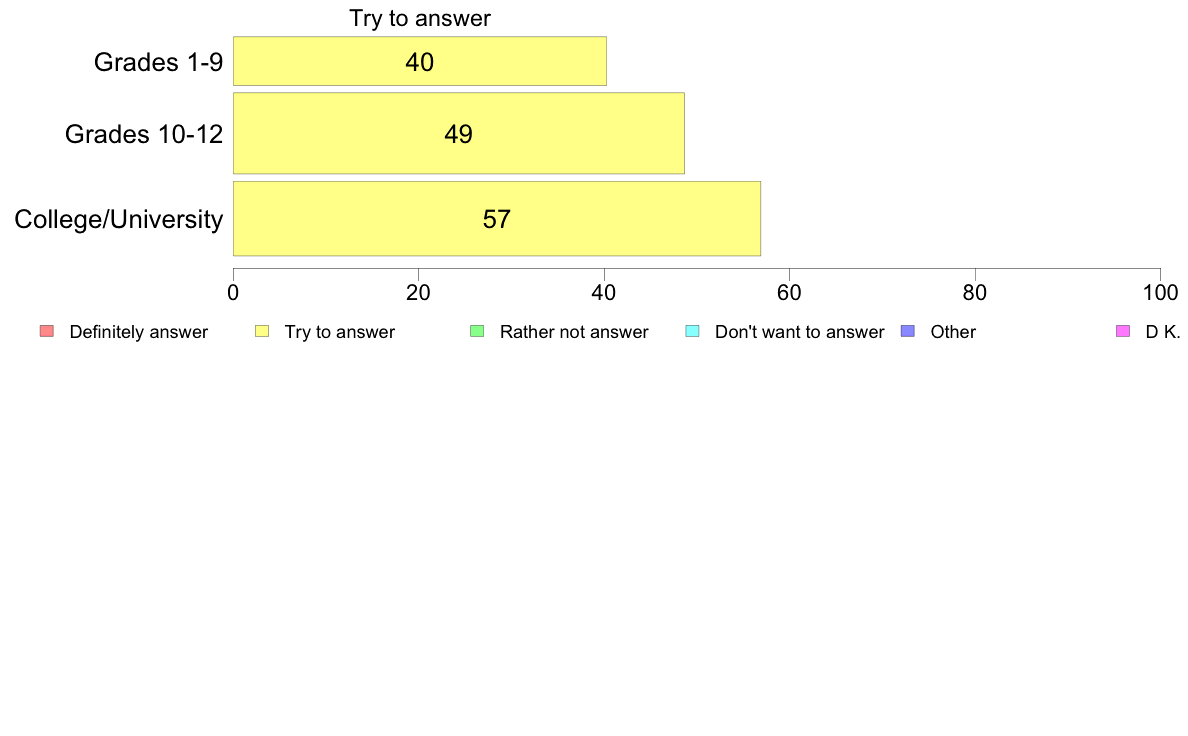Click the value 49 data label
The width and height of the screenshot is (1188, 736).
pyautogui.click(x=458, y=134)
